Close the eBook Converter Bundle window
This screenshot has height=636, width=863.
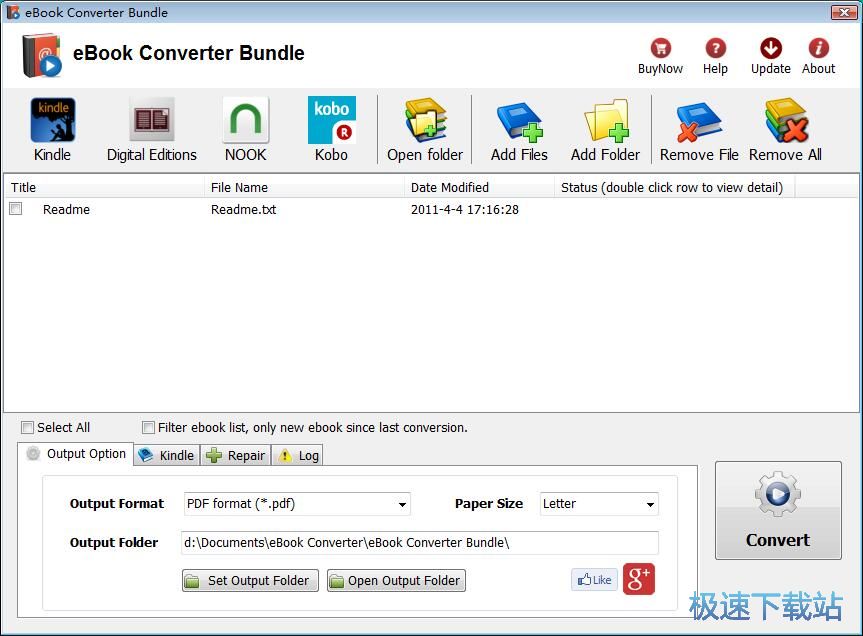click(844, 12)
